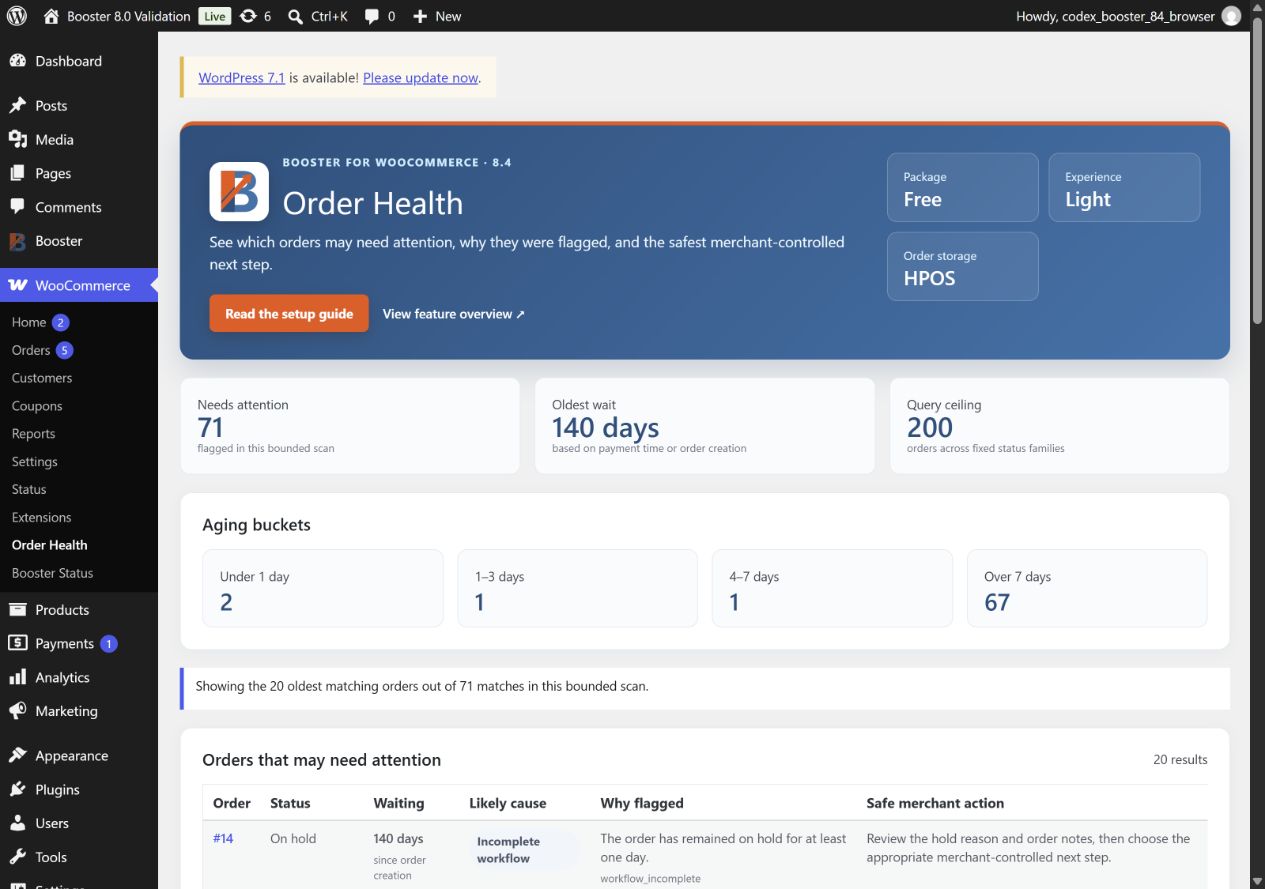Click the Needs attention 71 card
This screenshot has height=889, width=1265.
[350, 425]
